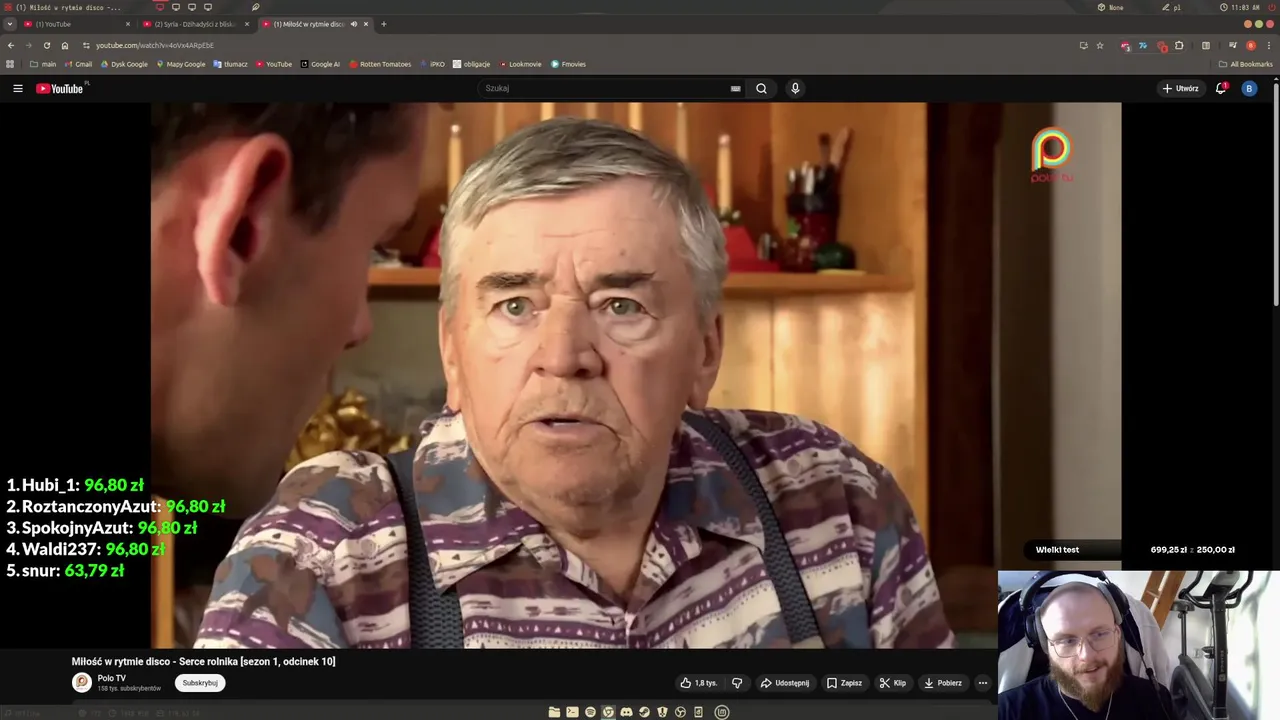Subscribe to Polo TV with Subskrybuj
1280x720 pixels.
[x=200, y=683]
